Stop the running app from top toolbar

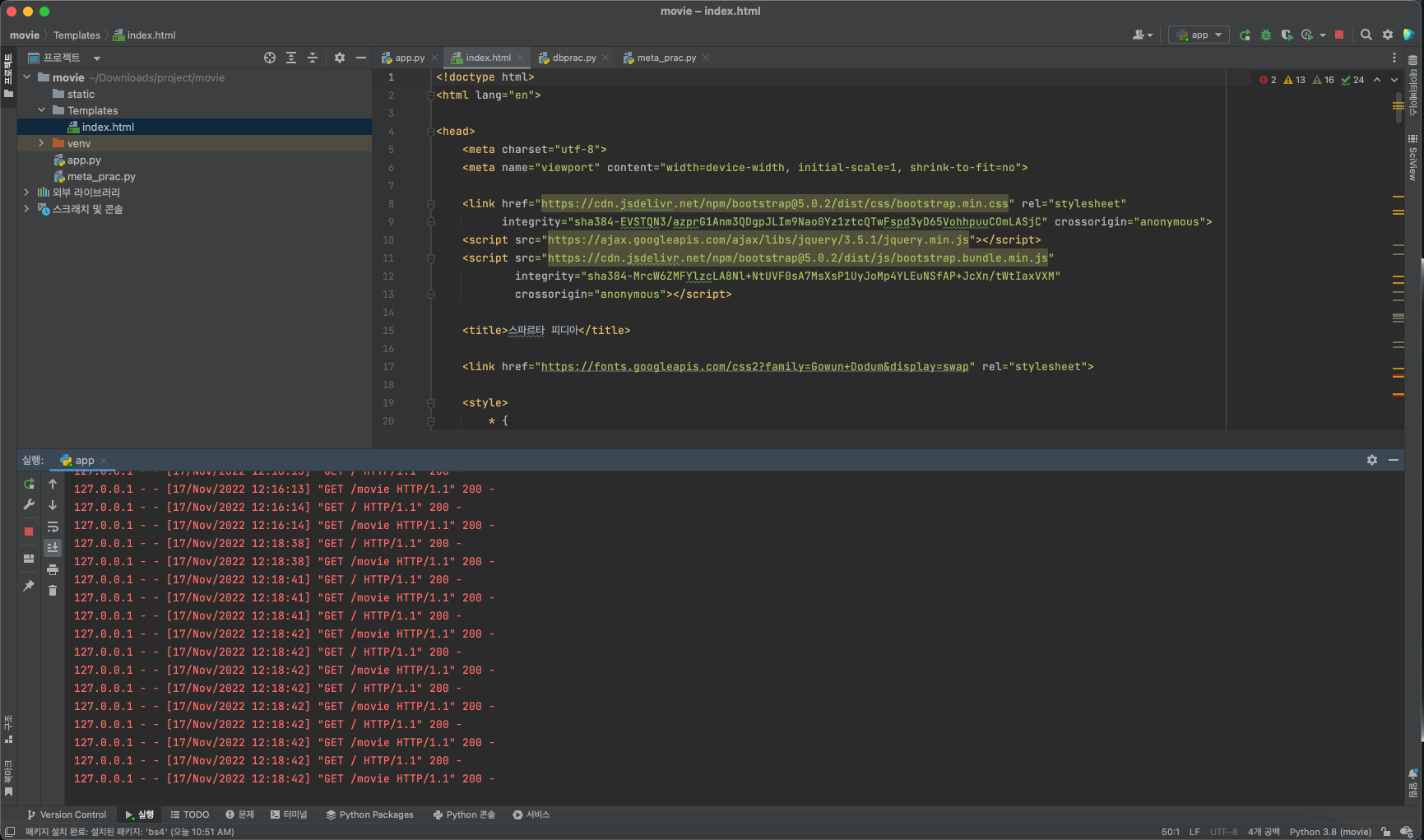tap(1339, 35)
